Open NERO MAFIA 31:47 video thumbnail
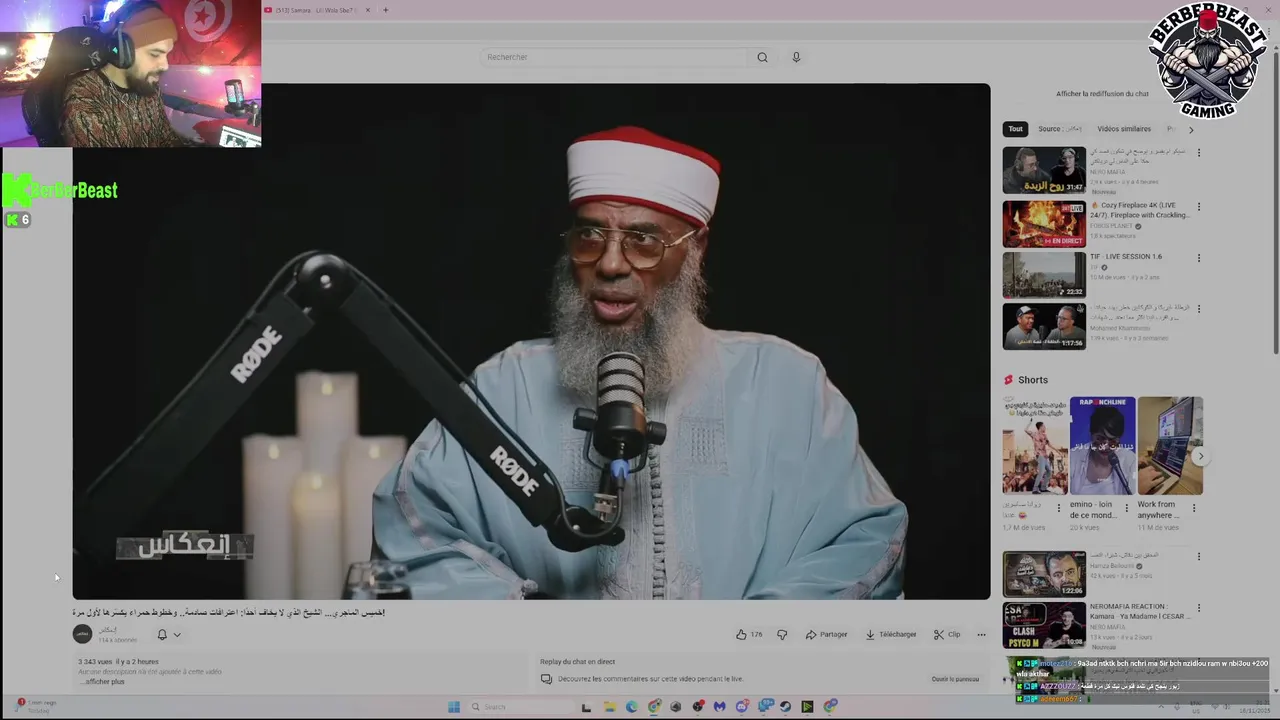This screenshot has width=1280, height=720. point(1044,170)
